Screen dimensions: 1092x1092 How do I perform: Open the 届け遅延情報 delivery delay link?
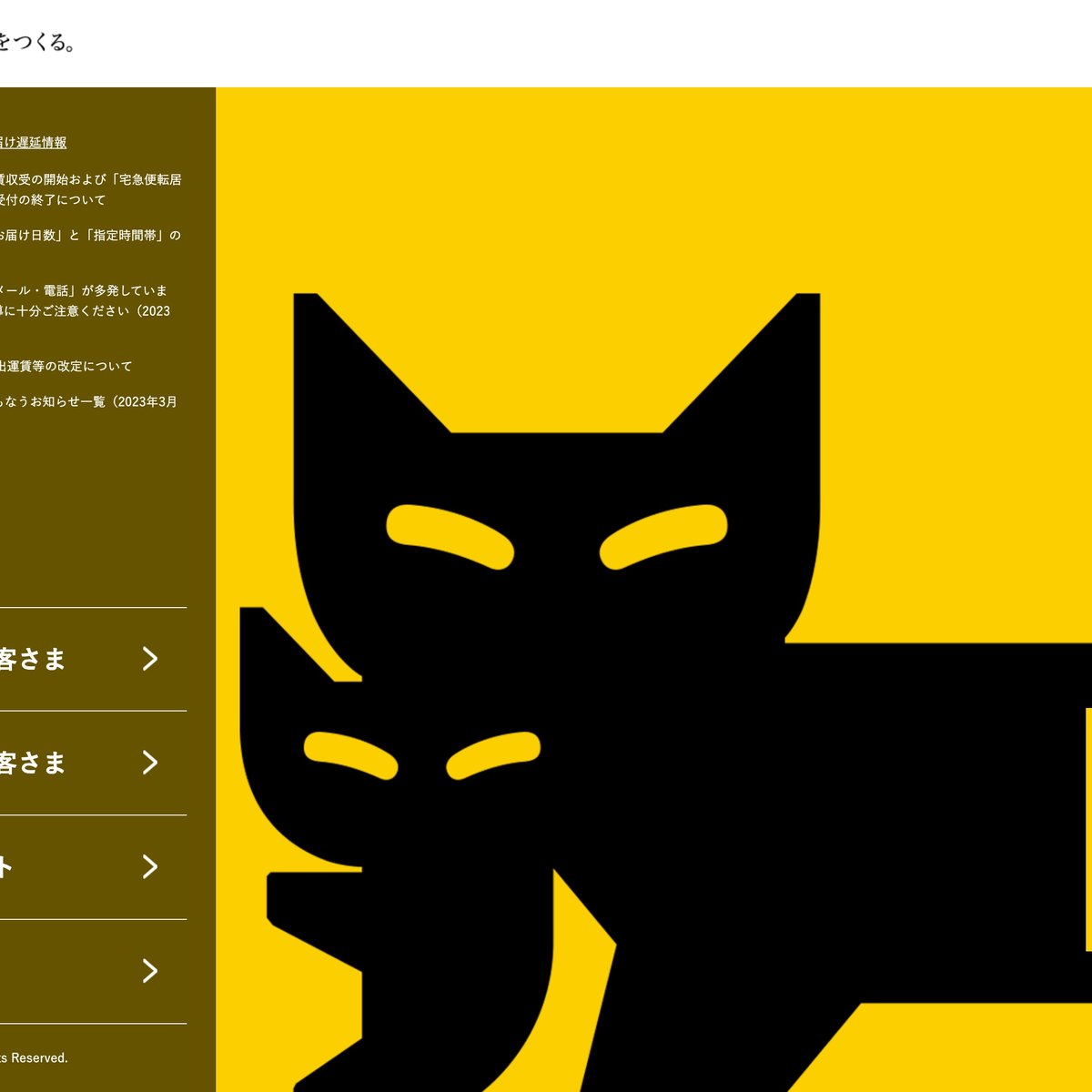(33, 142)
